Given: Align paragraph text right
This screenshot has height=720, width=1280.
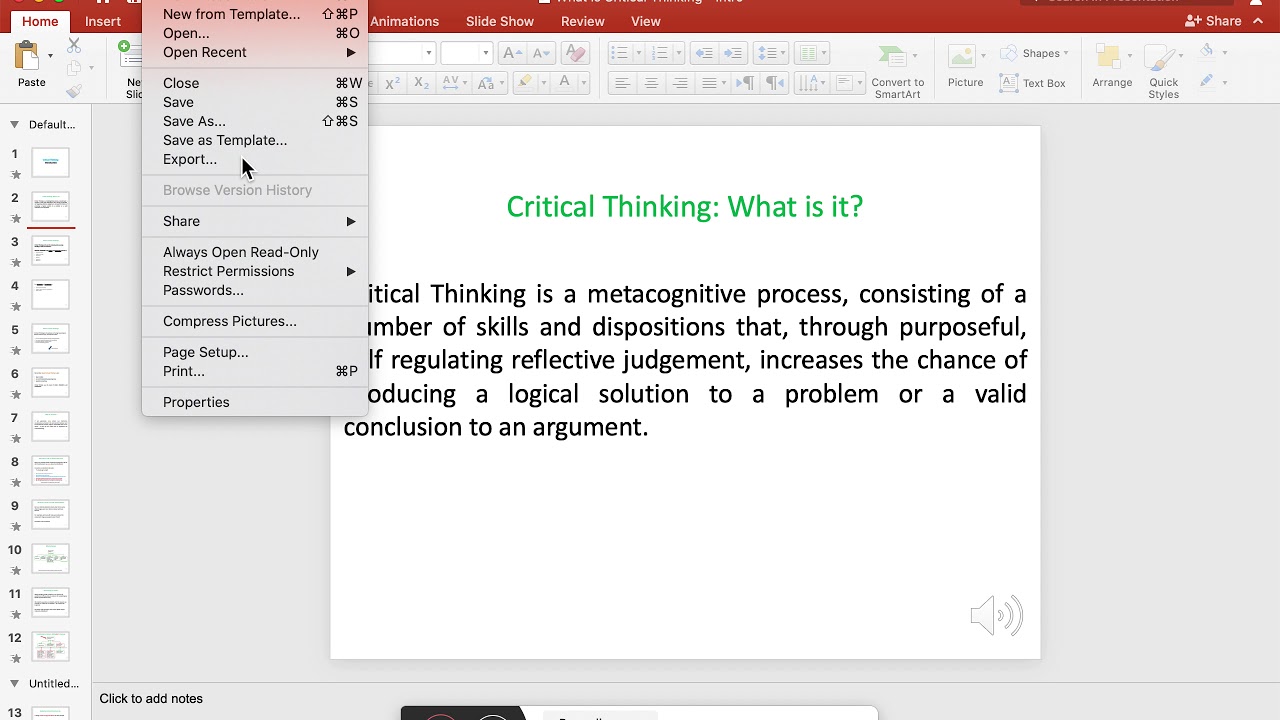Looking at the screenshot, I should point(680,83).
